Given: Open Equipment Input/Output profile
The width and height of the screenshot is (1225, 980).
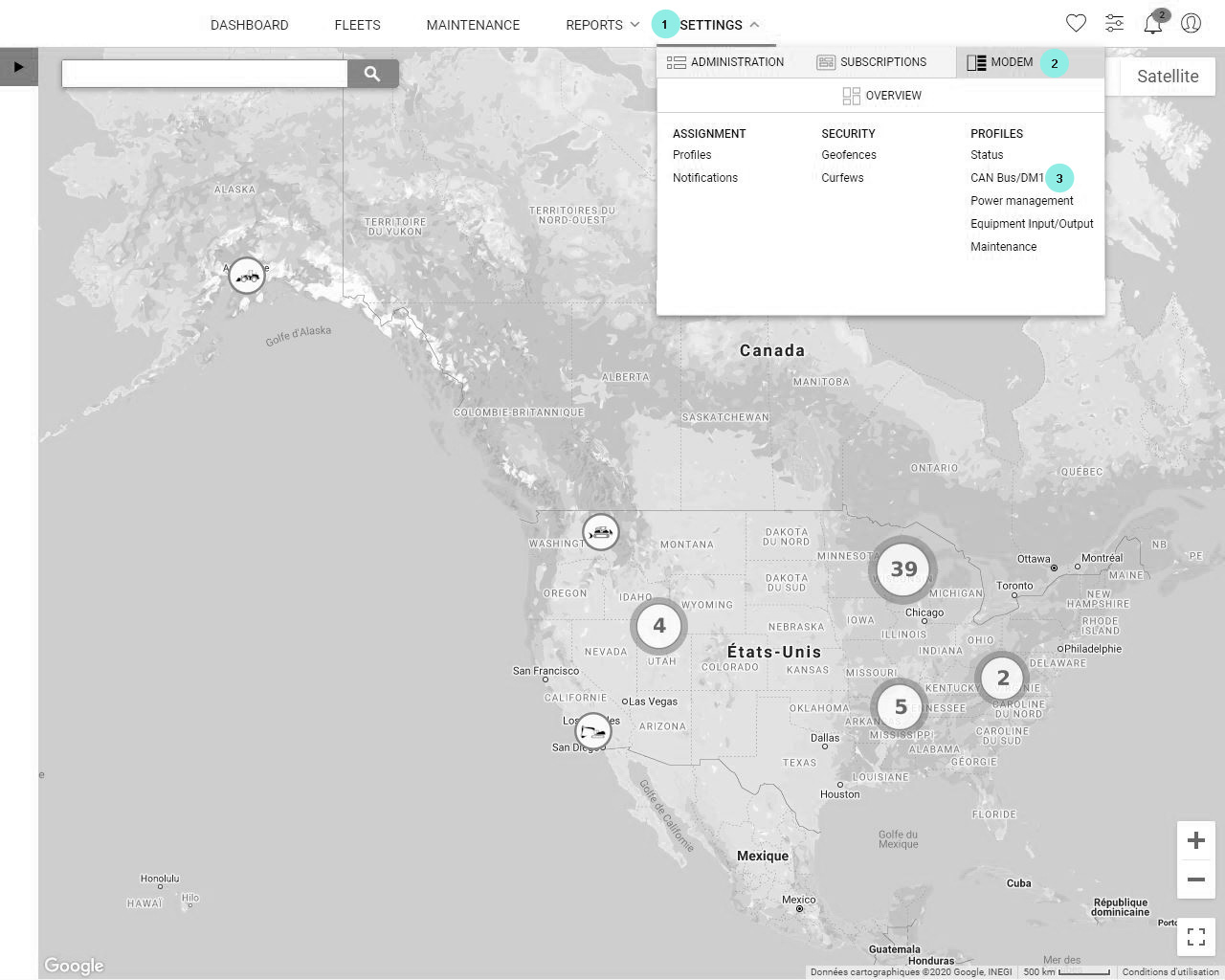Looking at the screenshot, I should click(x=1032, y=224).
